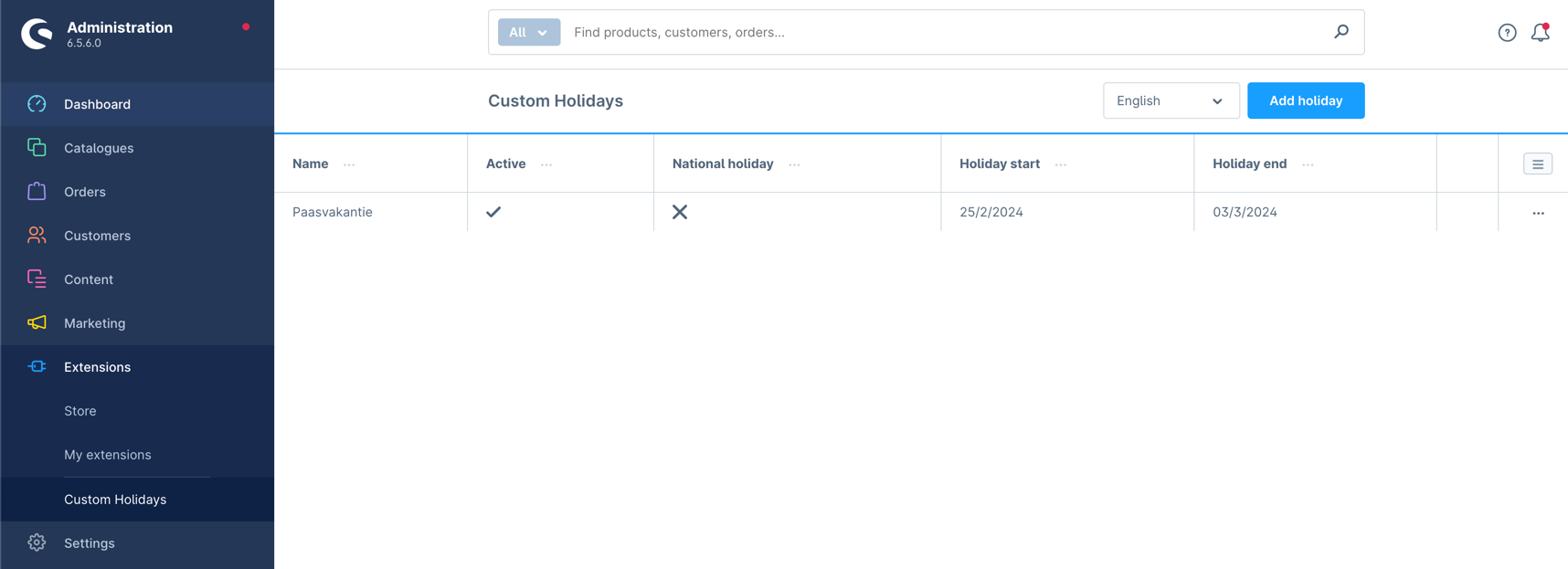
Task: Click the Orders bag icon
Action: [37, 191]
